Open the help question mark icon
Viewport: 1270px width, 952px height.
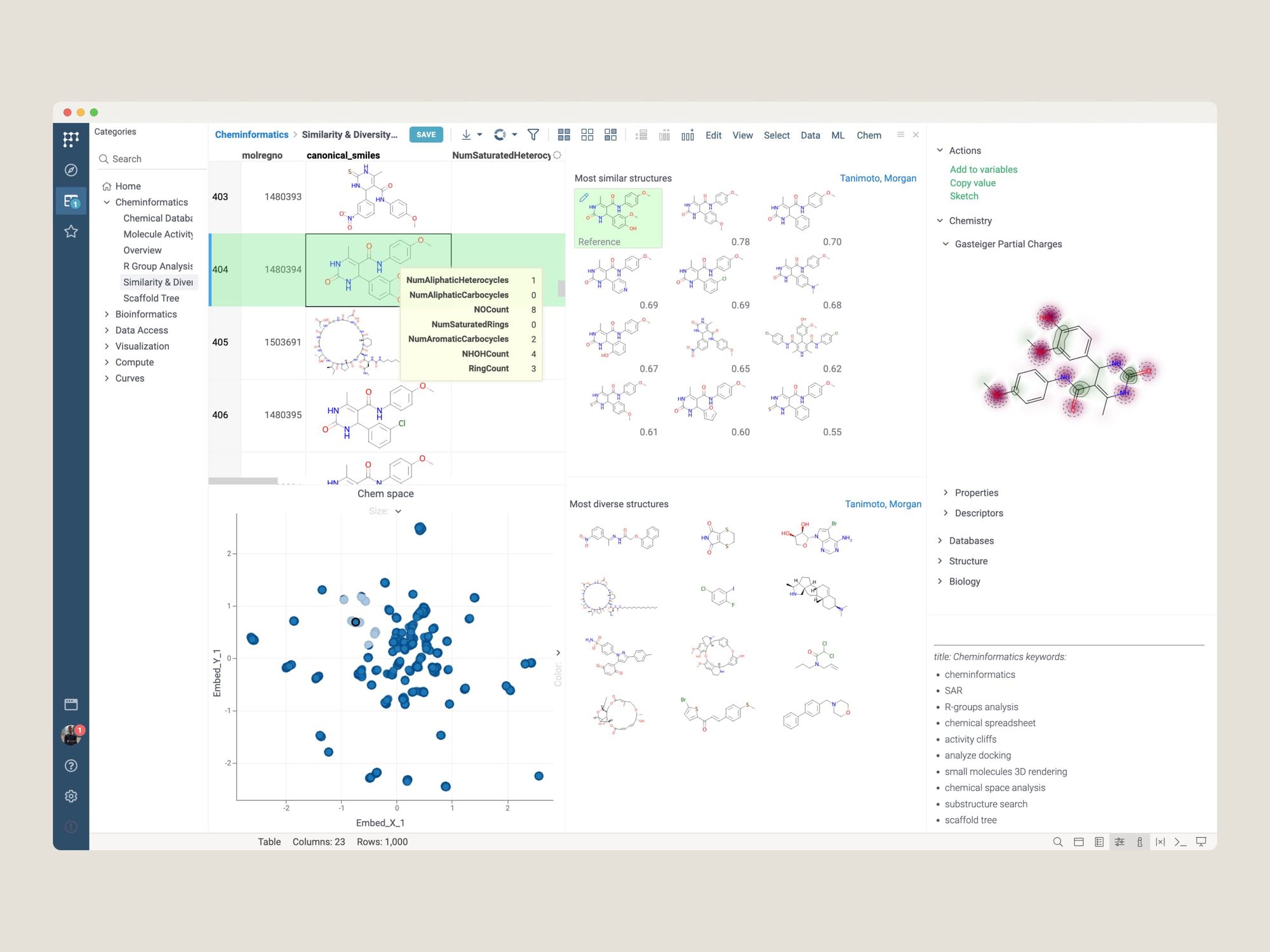pyautogui.click(x=71, y=765)
